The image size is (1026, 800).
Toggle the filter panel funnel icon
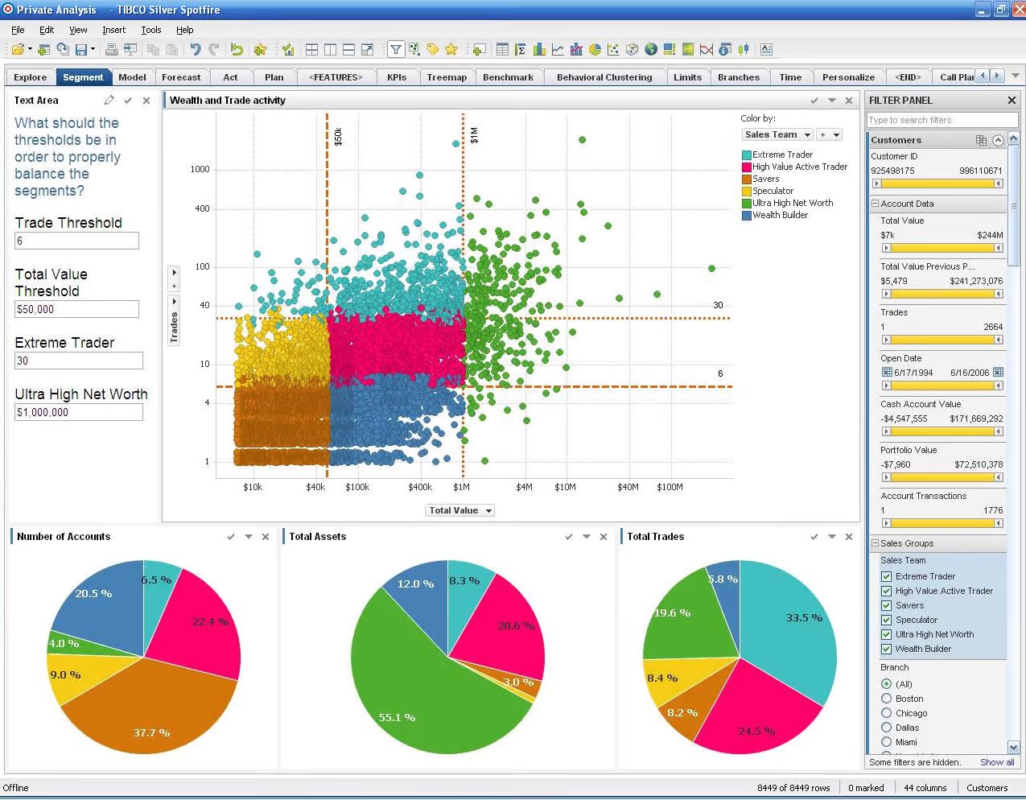[x=396, y=49]
